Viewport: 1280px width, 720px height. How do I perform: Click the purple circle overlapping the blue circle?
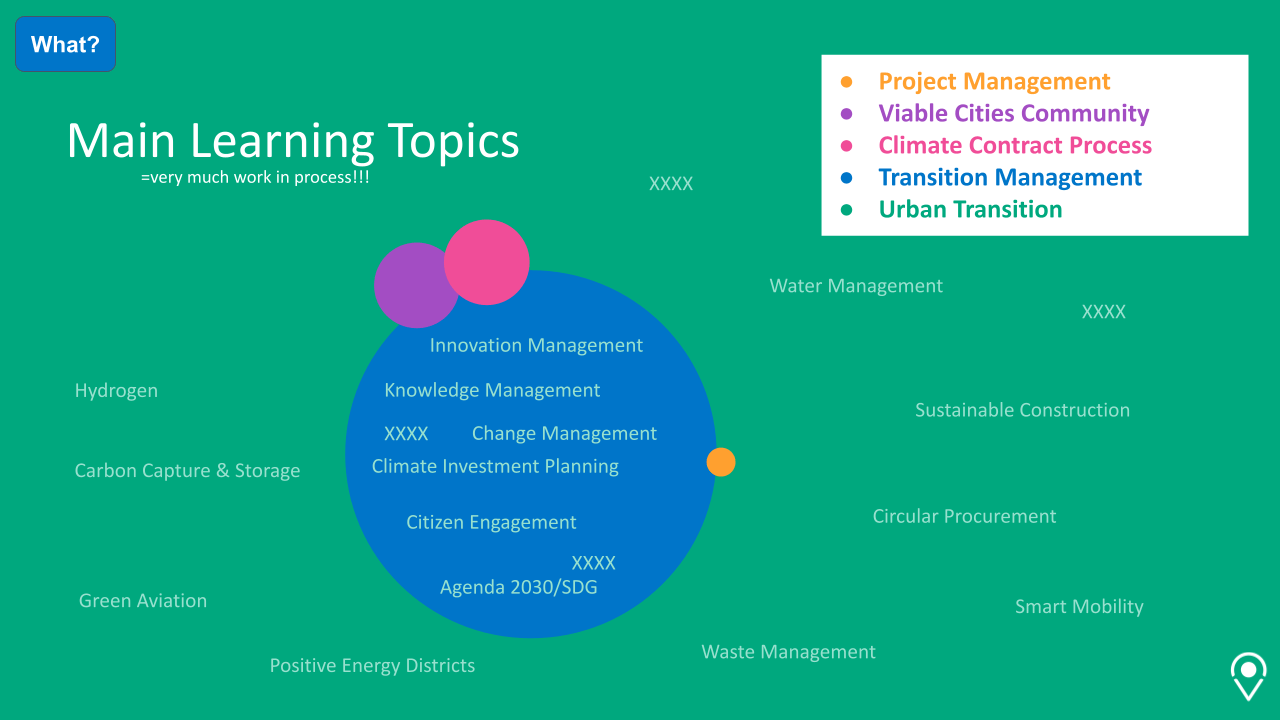pos(416,286)
